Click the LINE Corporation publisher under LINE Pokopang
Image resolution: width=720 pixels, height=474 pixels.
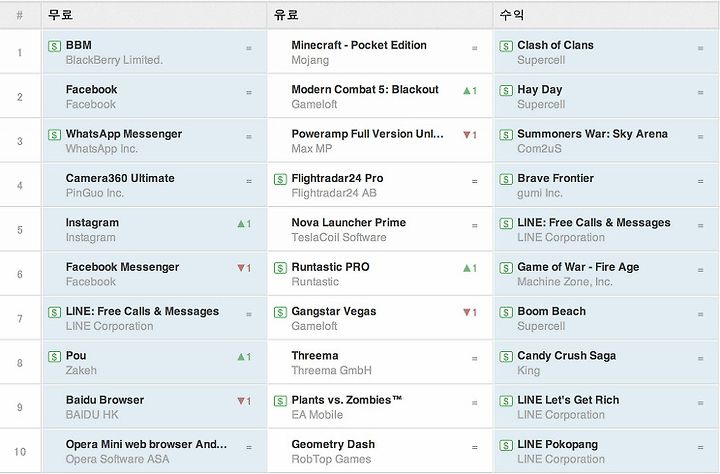coord(561,459)
